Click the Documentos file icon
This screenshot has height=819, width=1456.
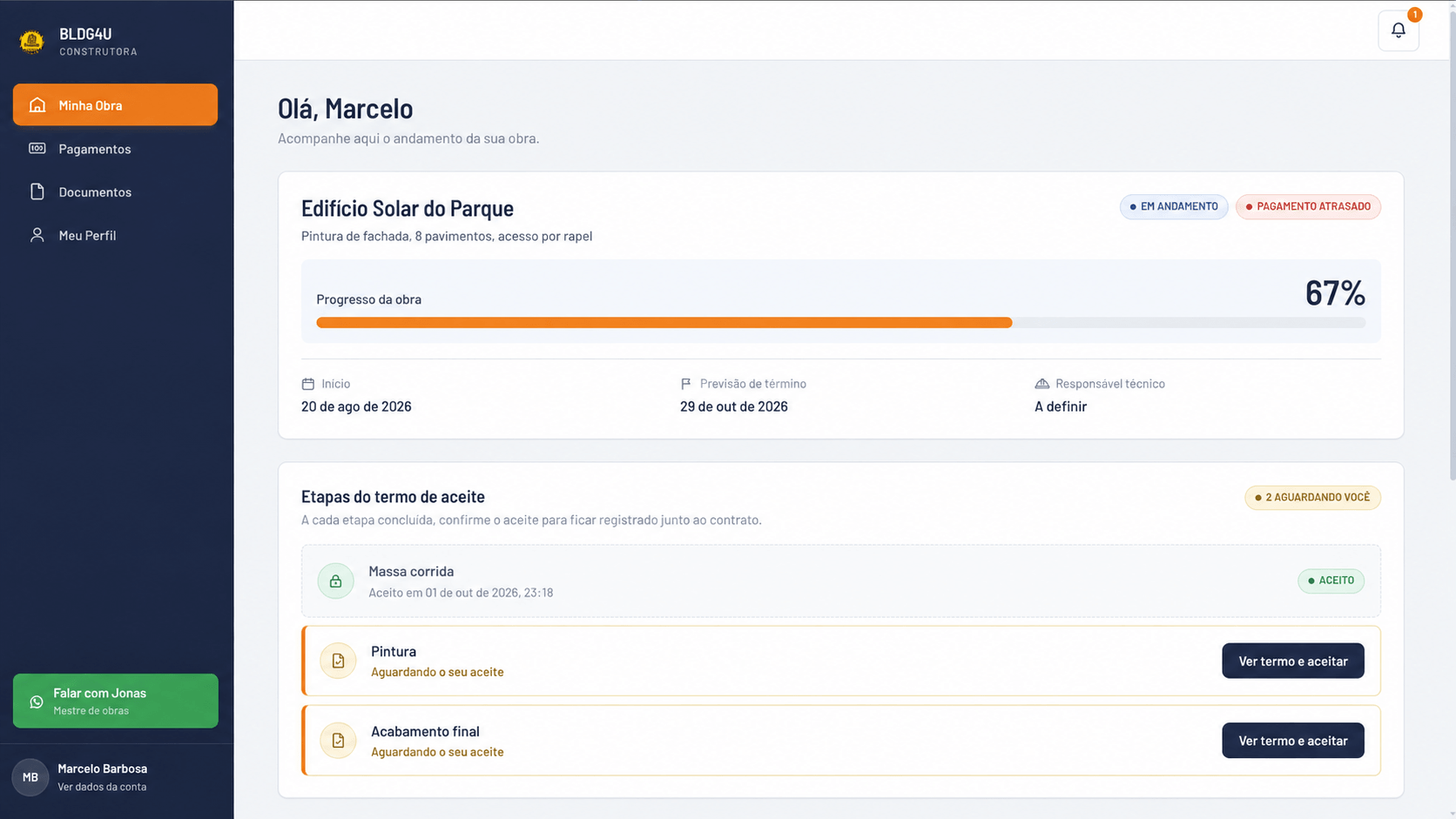pyautogui.click(x=37, y=191)
